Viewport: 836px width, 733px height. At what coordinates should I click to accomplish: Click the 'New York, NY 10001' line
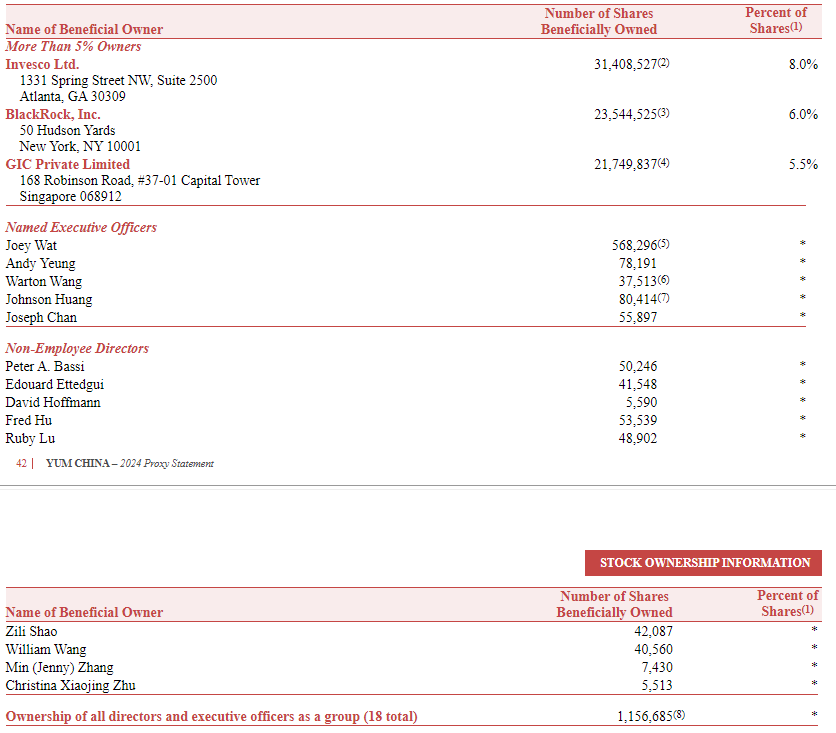80,147
